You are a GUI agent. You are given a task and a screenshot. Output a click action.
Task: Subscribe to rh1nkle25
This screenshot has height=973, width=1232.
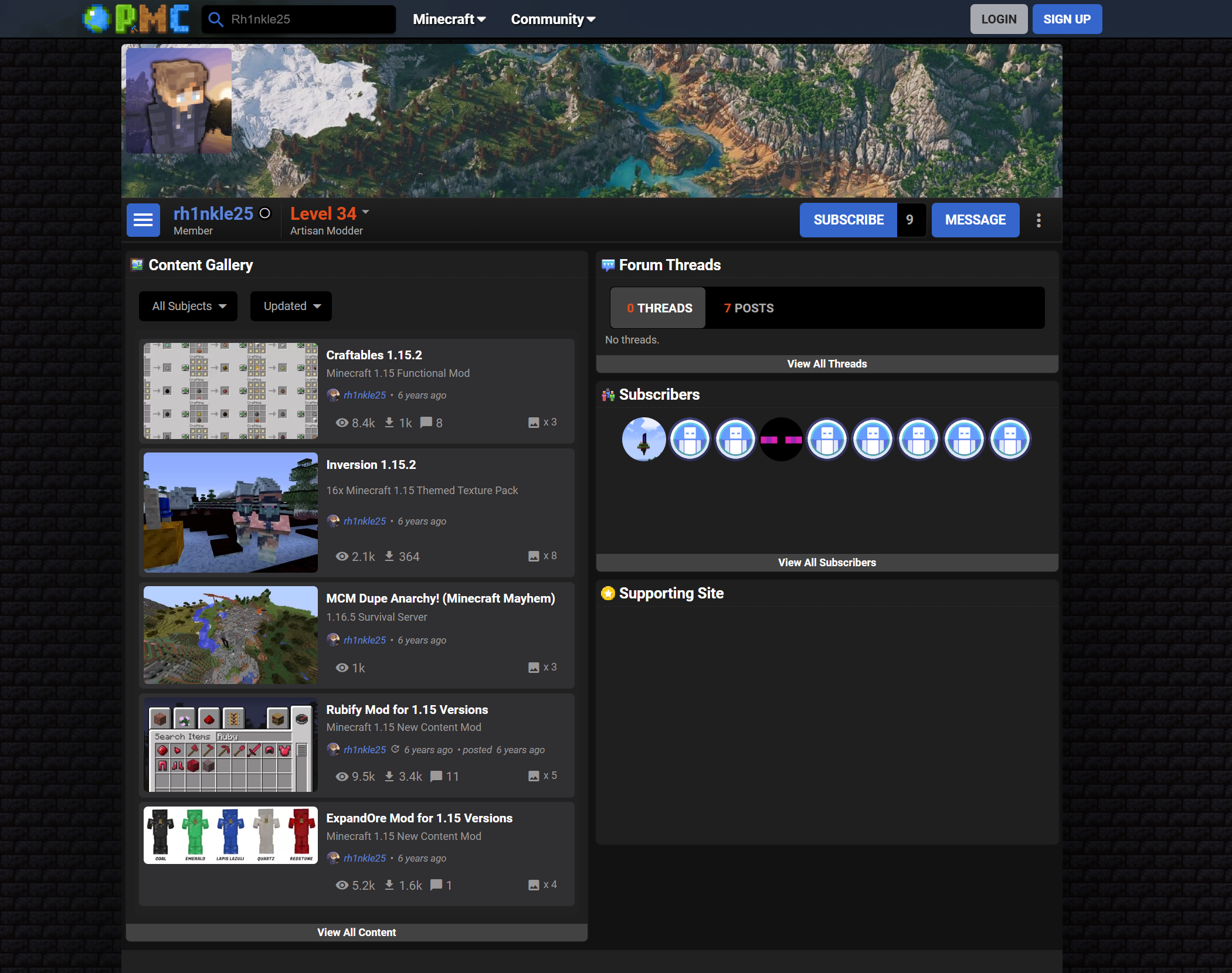pyautogui.click(x=848, y=220)
